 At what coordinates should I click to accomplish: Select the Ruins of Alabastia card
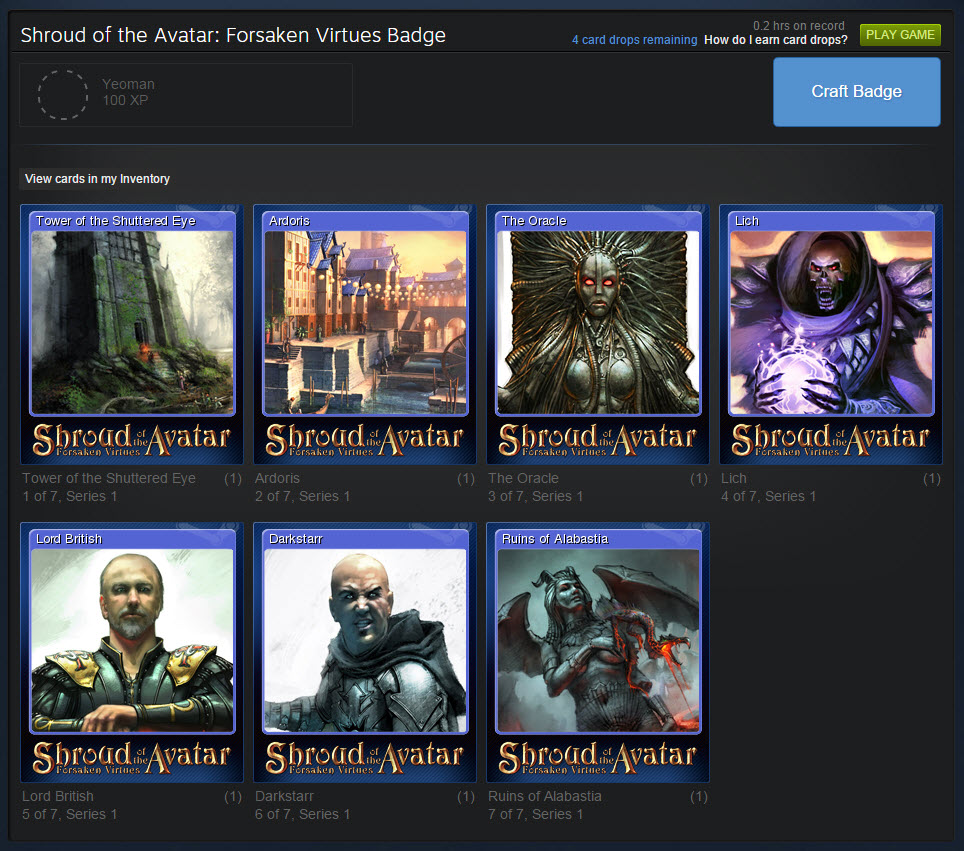point(598,652)
